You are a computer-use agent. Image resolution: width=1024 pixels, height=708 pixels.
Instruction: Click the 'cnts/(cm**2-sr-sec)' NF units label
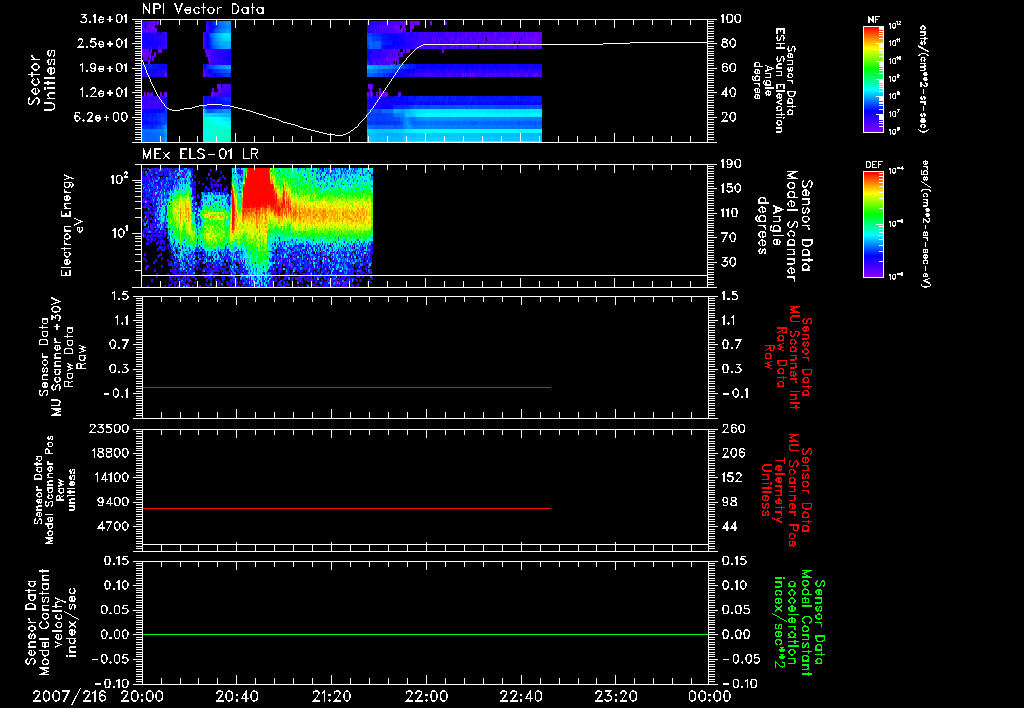coord(923,78)
